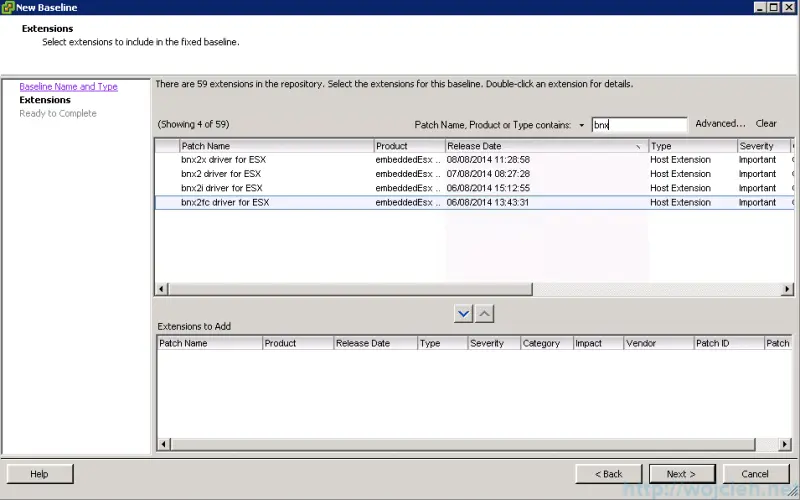Sort upper list by Patch Name column

[277, 146]
